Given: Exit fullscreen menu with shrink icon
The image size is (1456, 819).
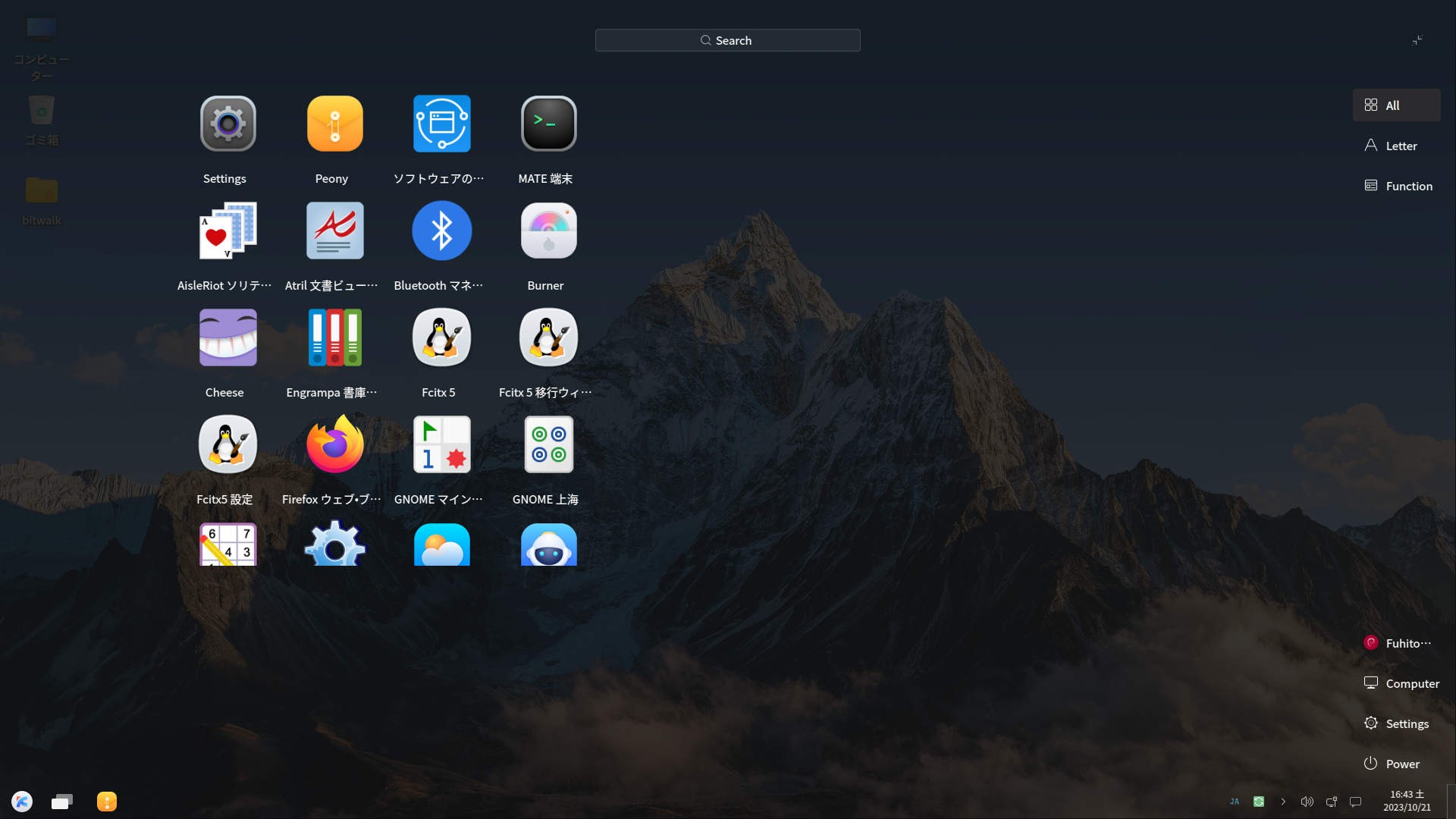Looking at the screenshot, I should [1417, 40].
